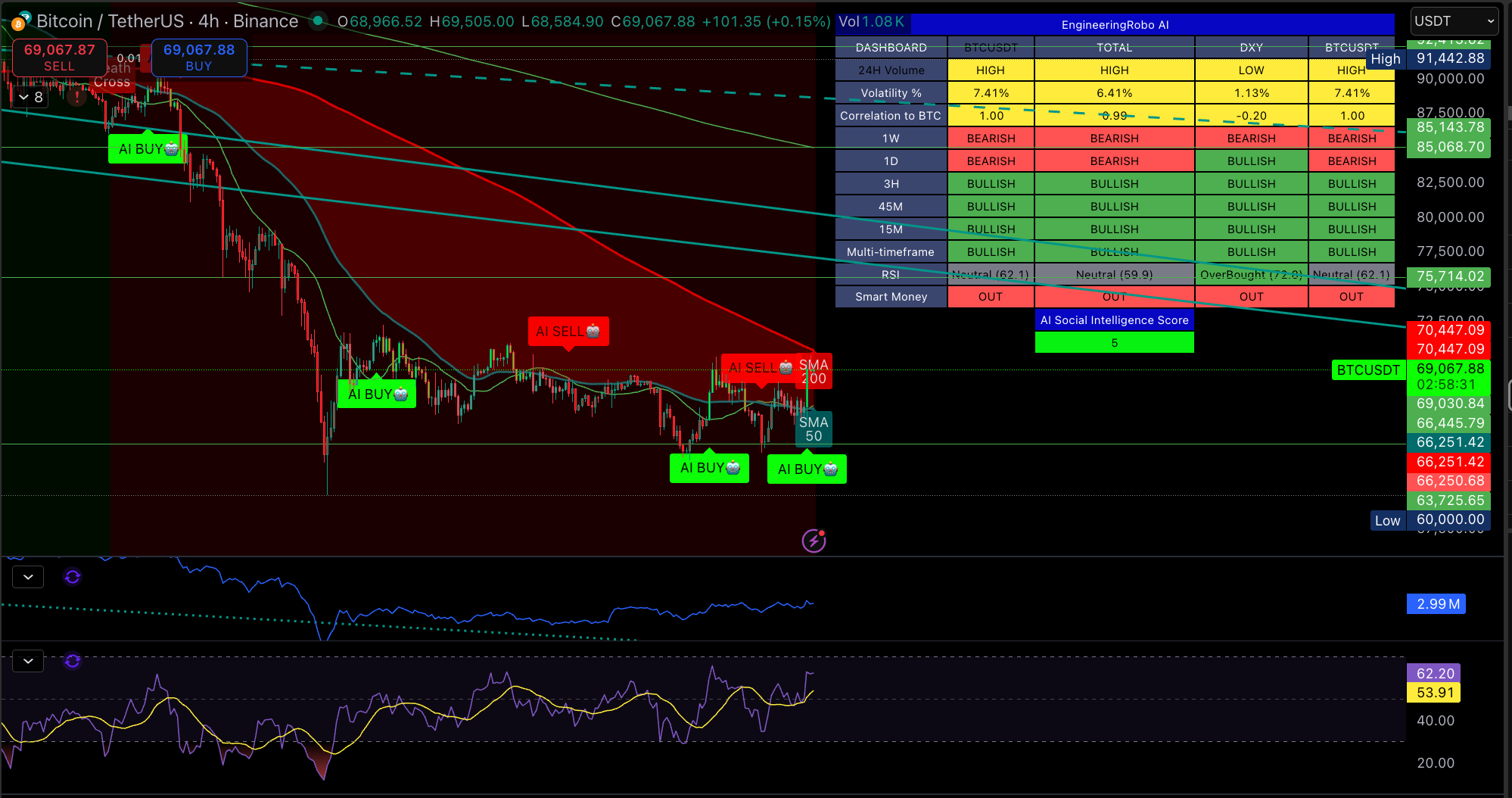Image resolution: width=1512 pixels, height=798 pixels.
Task: Click the 1W row label
Action: 891,138
